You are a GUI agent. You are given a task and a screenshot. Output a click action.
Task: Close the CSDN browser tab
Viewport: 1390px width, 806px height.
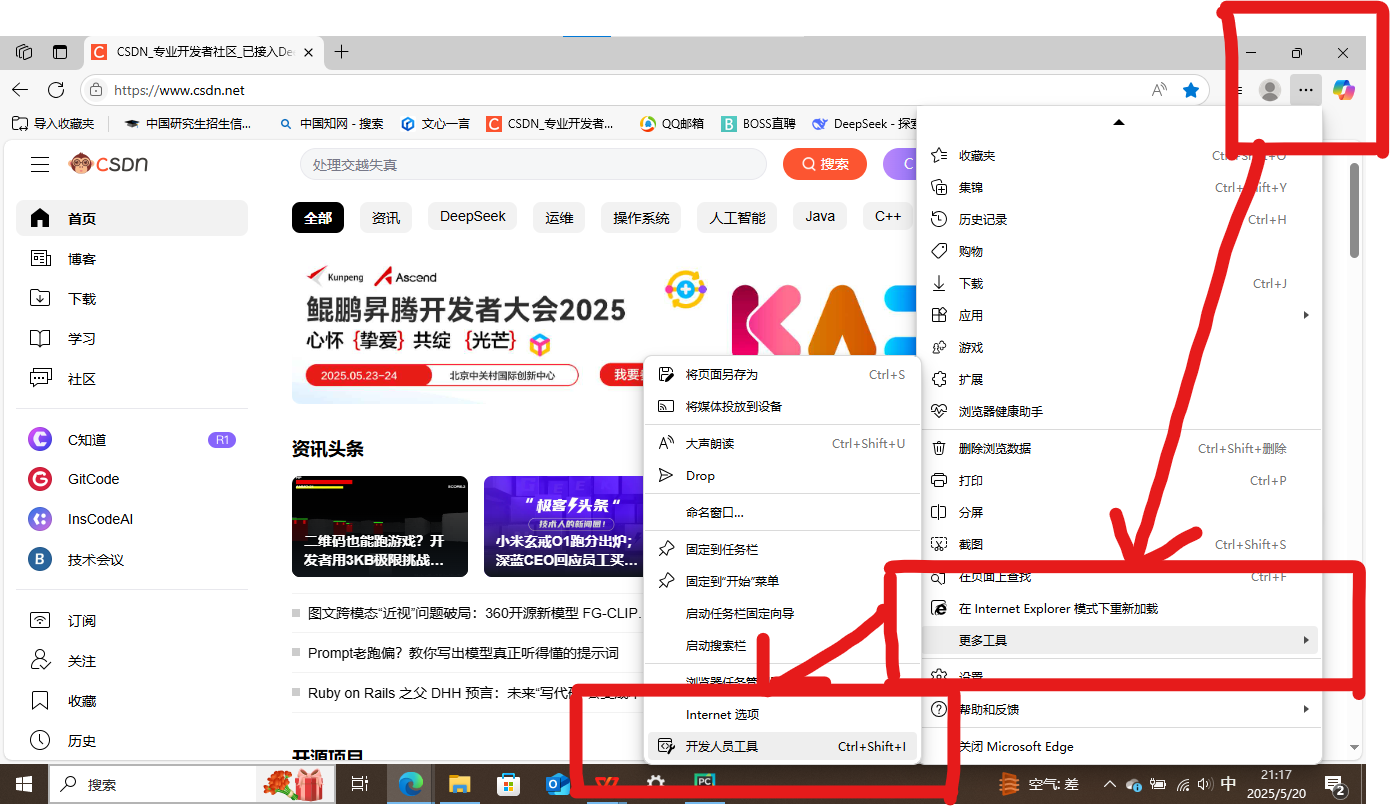[x=308, y=52]
